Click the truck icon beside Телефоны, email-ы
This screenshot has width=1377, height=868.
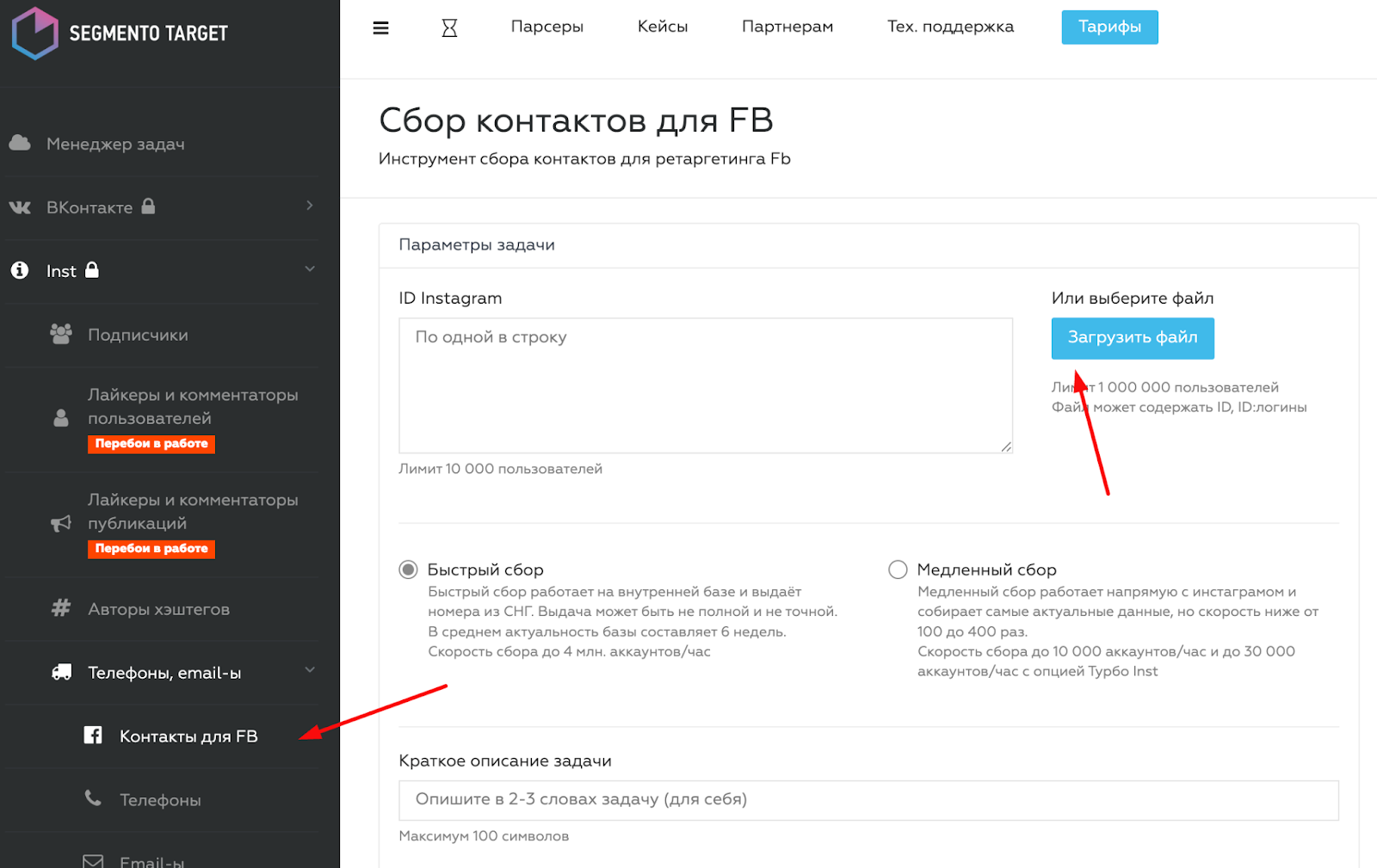(61, 672)
